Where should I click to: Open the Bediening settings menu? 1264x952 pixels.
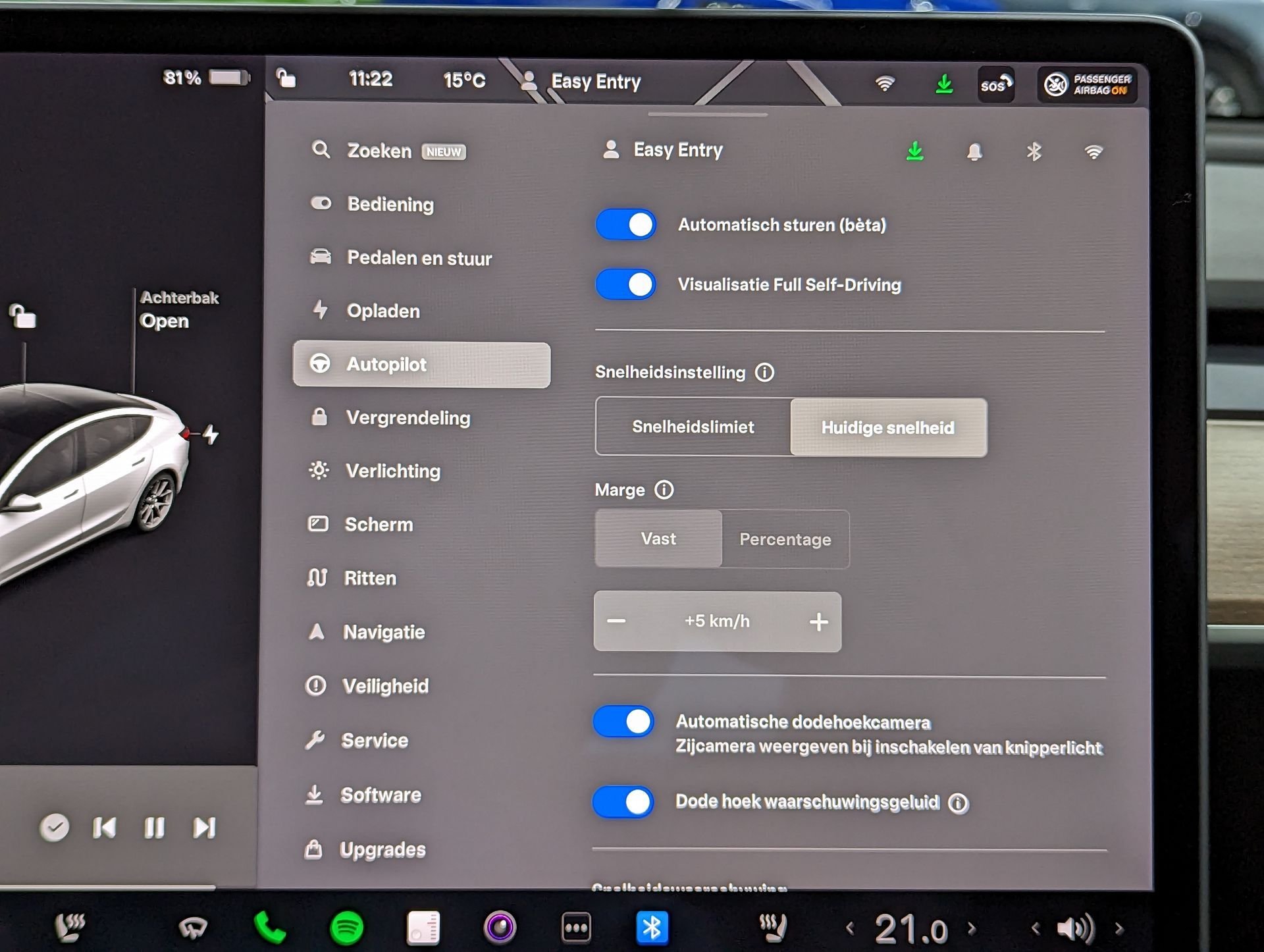click(372, 204)
